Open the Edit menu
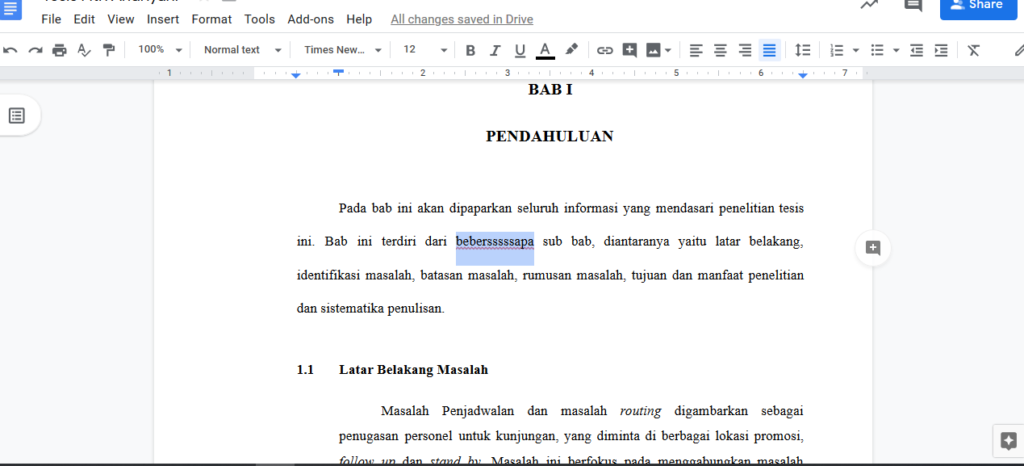This screenshot has width=1024, height=466. pyautogui.click(x=84, y=19)
